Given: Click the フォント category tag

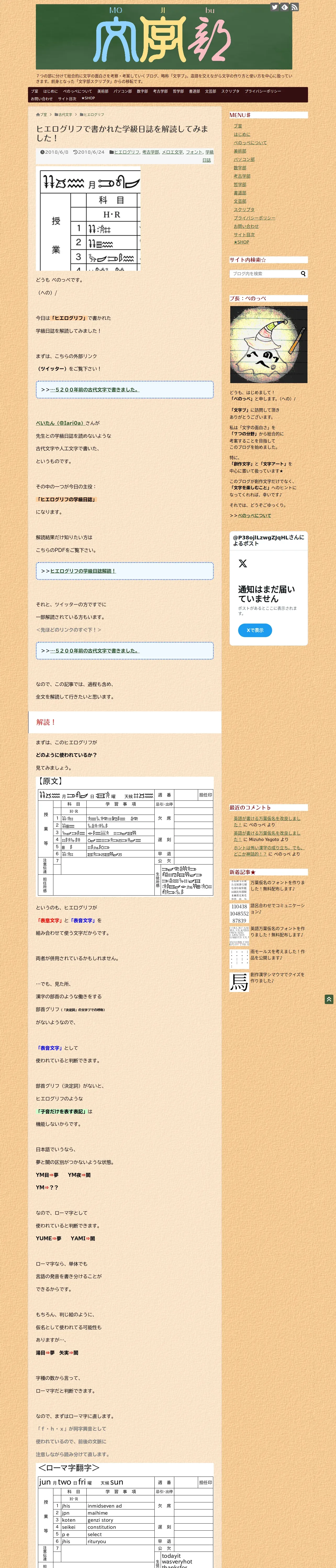Looking at the screenshot, I should pos(194,152).
